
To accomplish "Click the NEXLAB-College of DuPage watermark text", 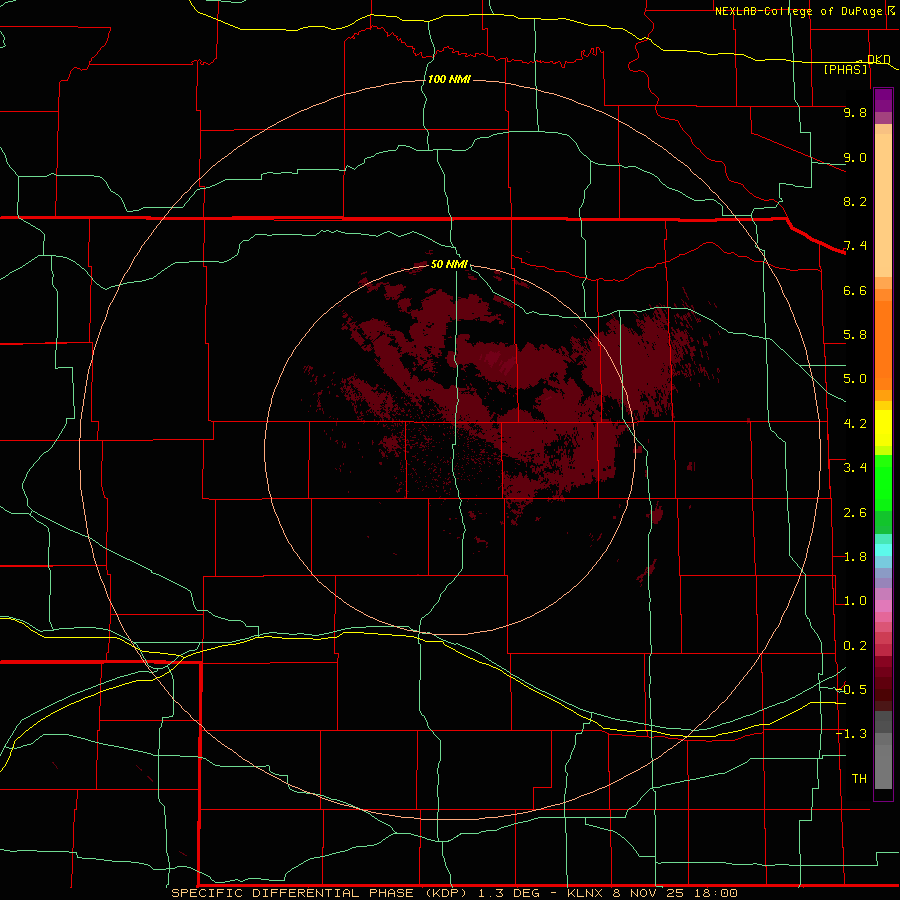I will click(798, 11).
